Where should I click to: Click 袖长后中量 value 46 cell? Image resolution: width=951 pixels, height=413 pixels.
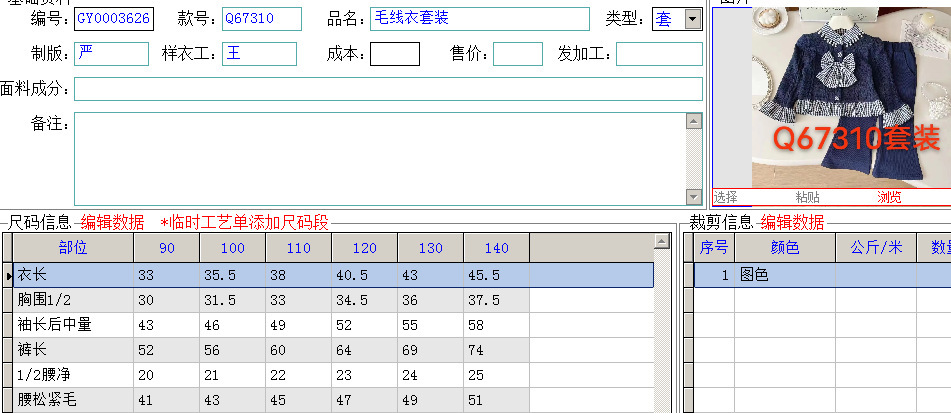[232, 325]
